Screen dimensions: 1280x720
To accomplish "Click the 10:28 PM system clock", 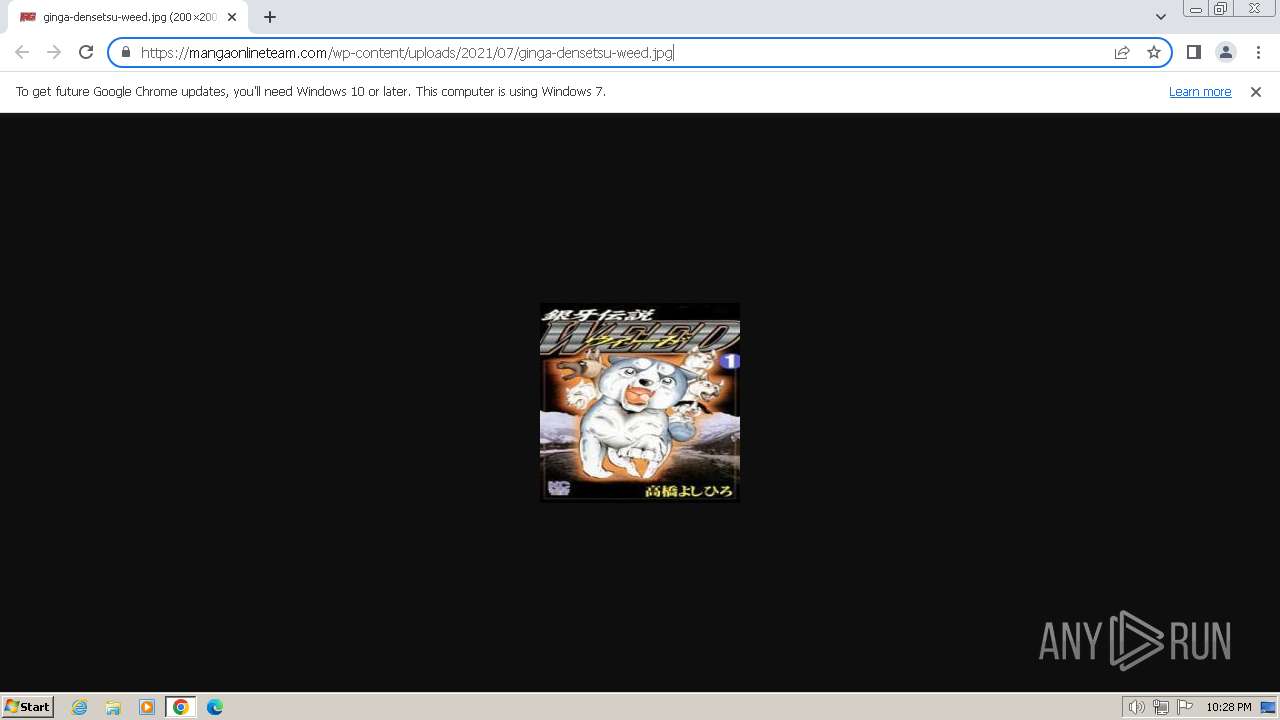I will tap(1228, 707).
